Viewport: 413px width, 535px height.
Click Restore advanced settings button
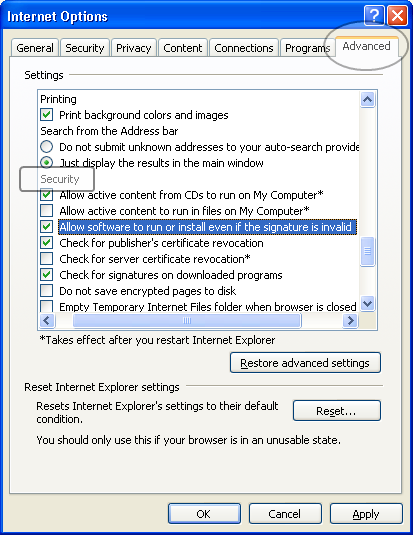point(305,363)
